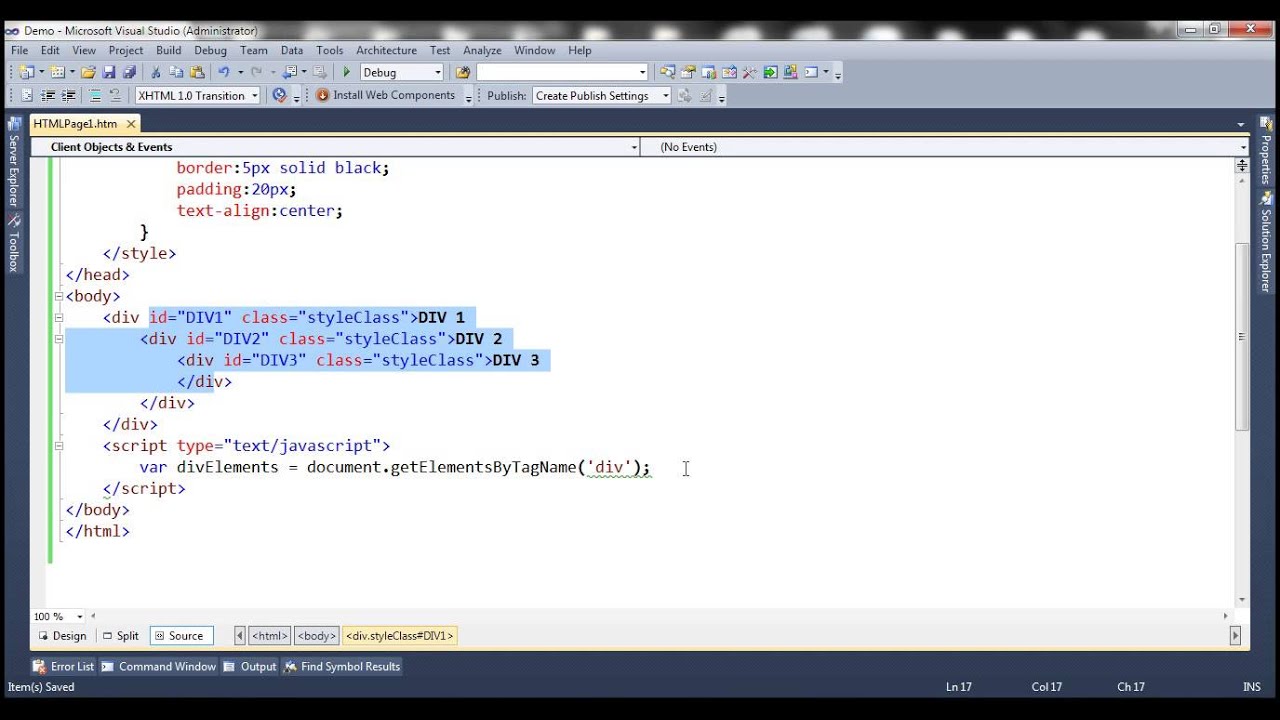Open Solution Explorer from toolbar icon

click(667, 72)
